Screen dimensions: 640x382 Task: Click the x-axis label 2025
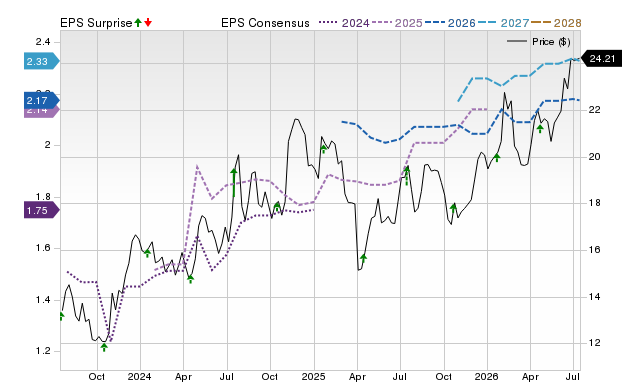[x=313, y=376]
